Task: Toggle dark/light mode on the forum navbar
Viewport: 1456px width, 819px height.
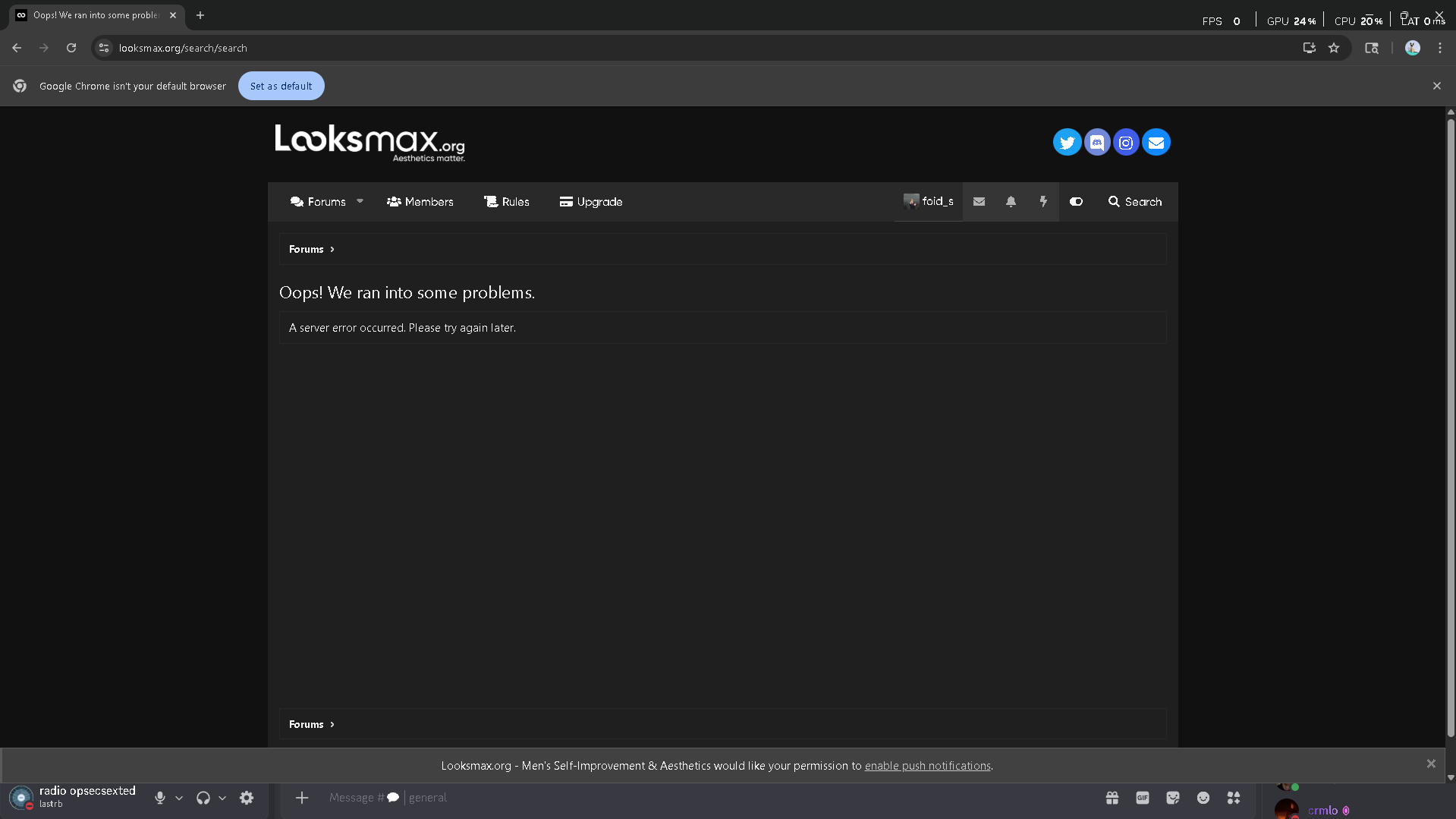Action: coord(1075,201)
